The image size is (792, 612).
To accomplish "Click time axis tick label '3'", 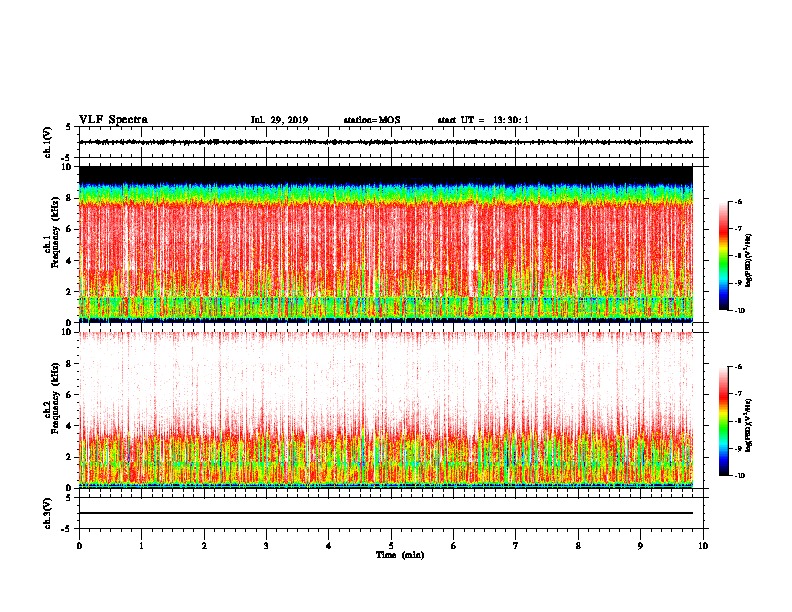I will pos(266,546).
